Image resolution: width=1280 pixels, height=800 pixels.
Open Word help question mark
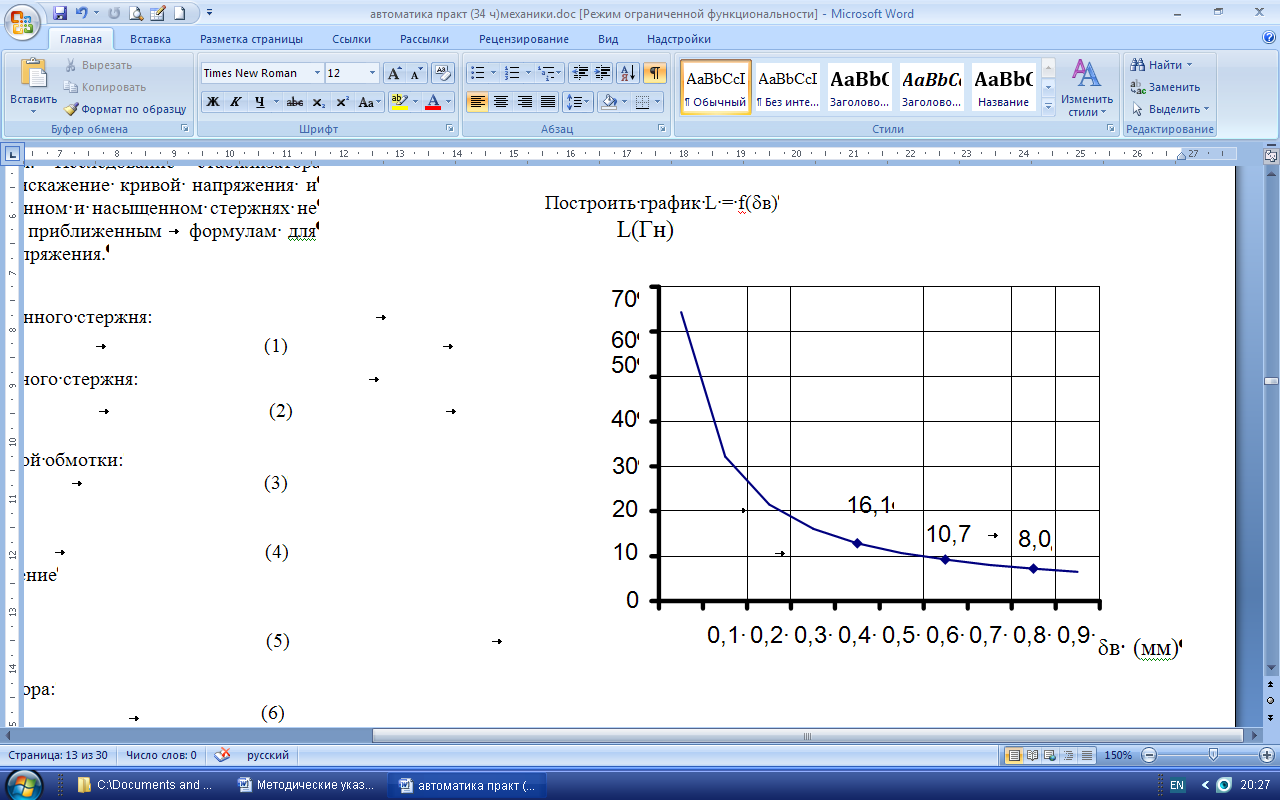coord(1269,38)
